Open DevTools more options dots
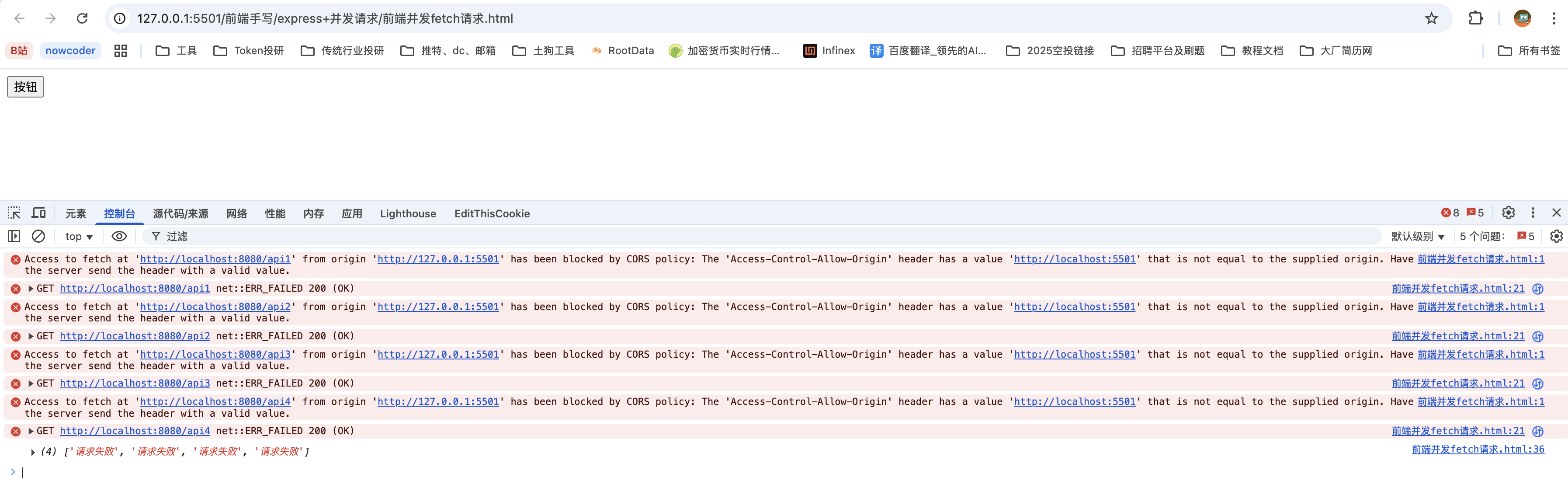Viewport: 1568px width, 481px height. pyautogui.click(x=1533, y=213)
